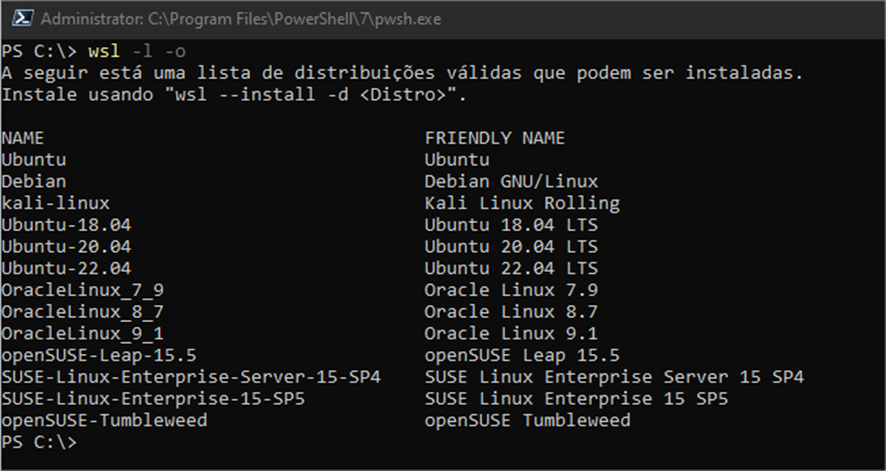Image resolution: width=886 pixels, height=471 pixels.
Task: Click the NAME column header
Action: coord(23,138)
